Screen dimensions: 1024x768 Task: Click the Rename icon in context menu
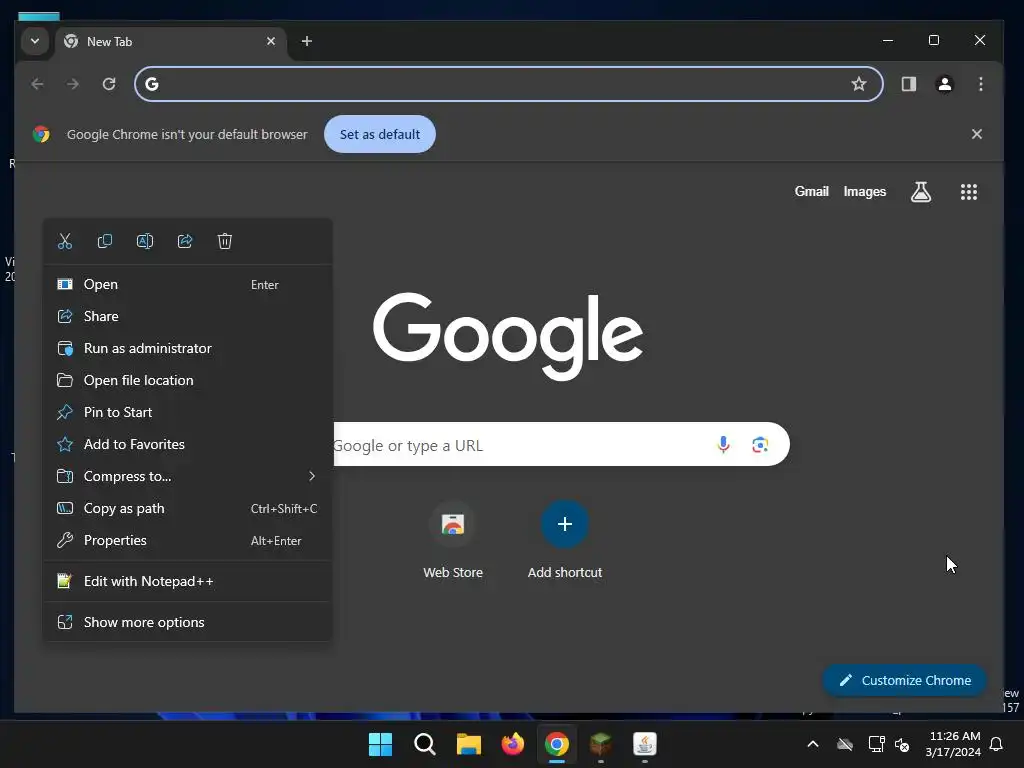[145, 242]
